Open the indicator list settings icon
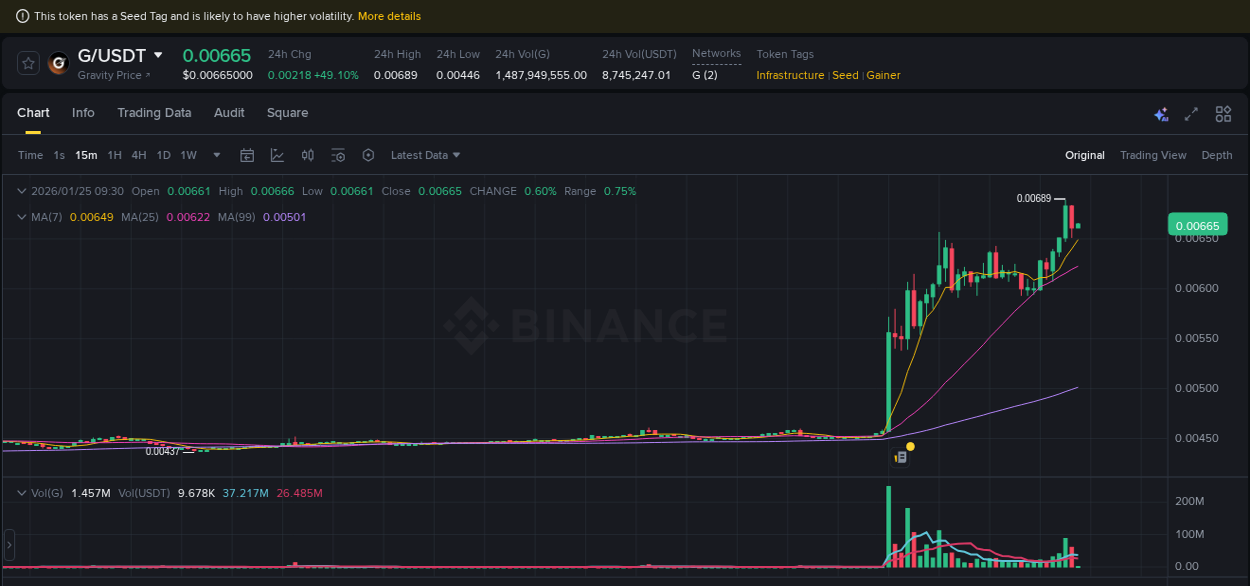Viewport: 1250px width, 586px height. (338, 155)
